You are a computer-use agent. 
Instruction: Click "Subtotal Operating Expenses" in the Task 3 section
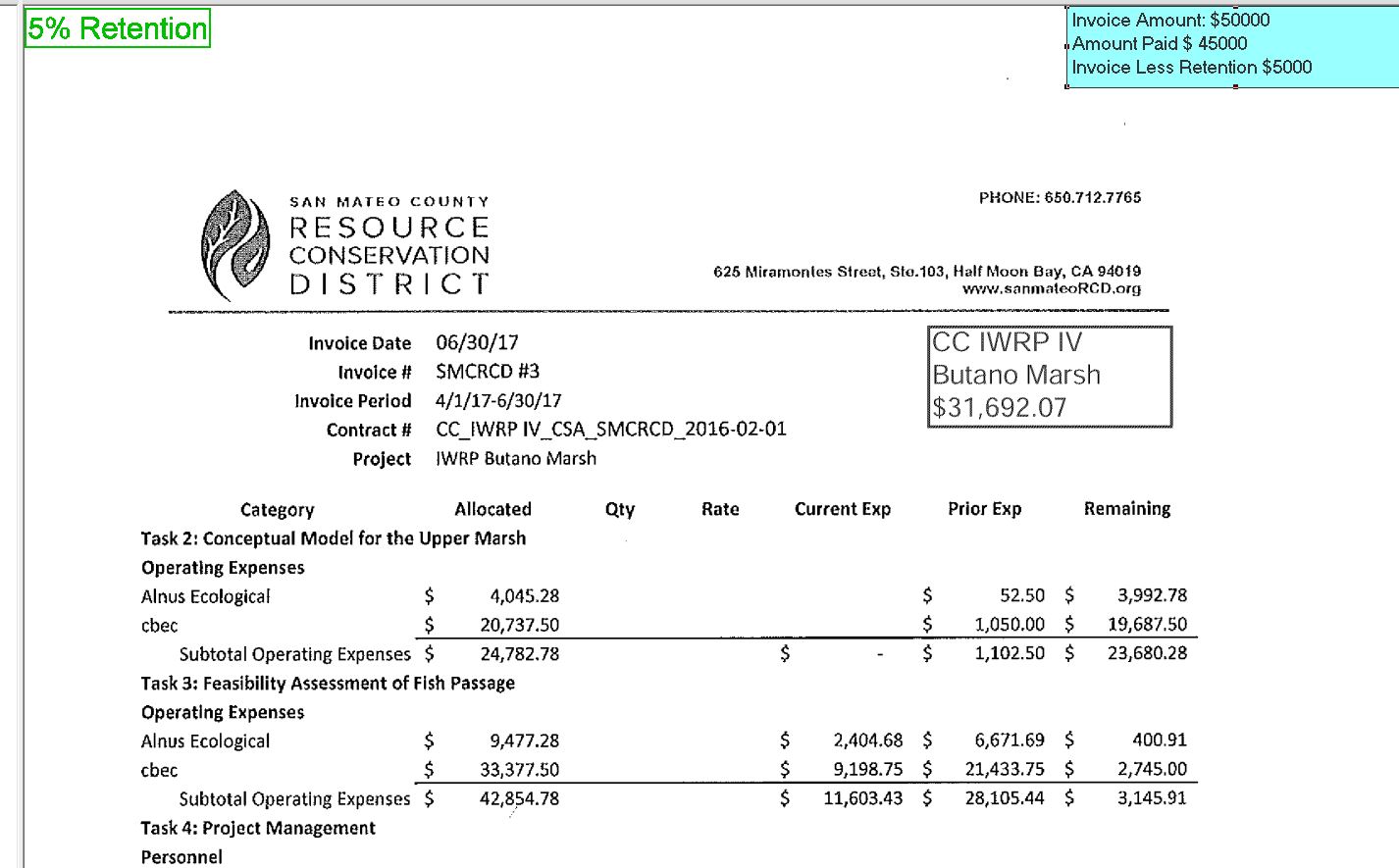tap(294, 800)
